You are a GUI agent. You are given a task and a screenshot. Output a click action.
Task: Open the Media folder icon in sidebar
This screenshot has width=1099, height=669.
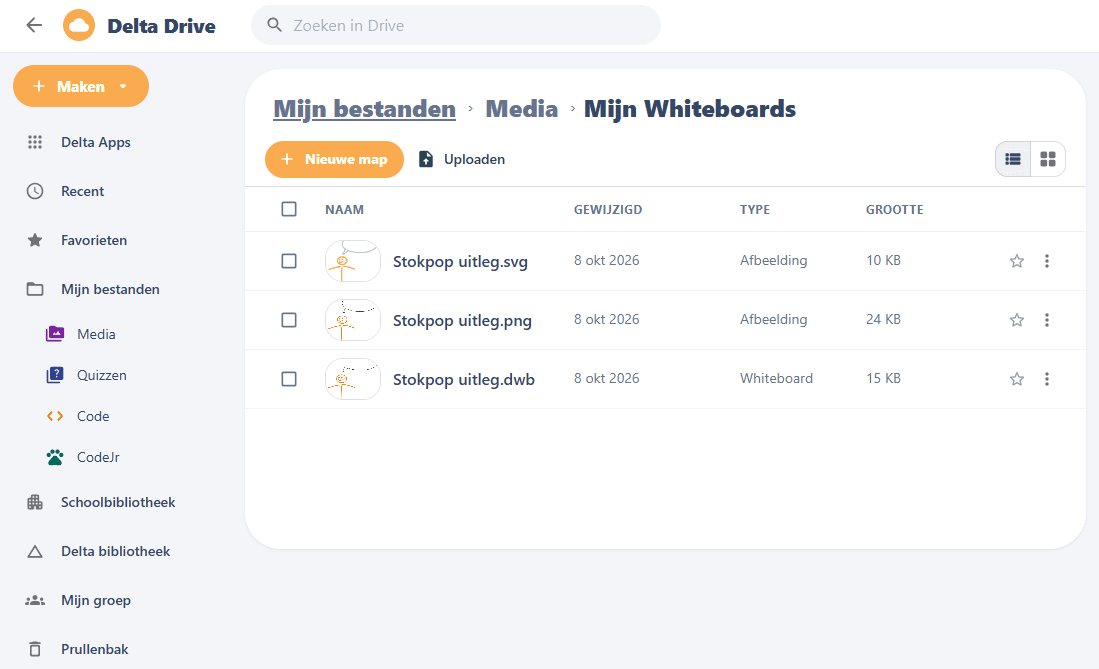click(x=55, y=334)
